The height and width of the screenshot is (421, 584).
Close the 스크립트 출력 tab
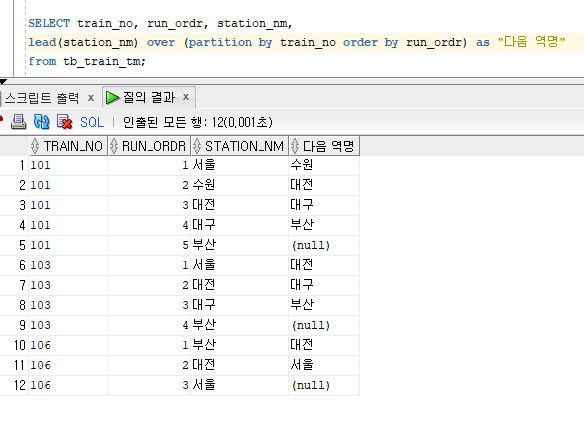tap(91, 98)
